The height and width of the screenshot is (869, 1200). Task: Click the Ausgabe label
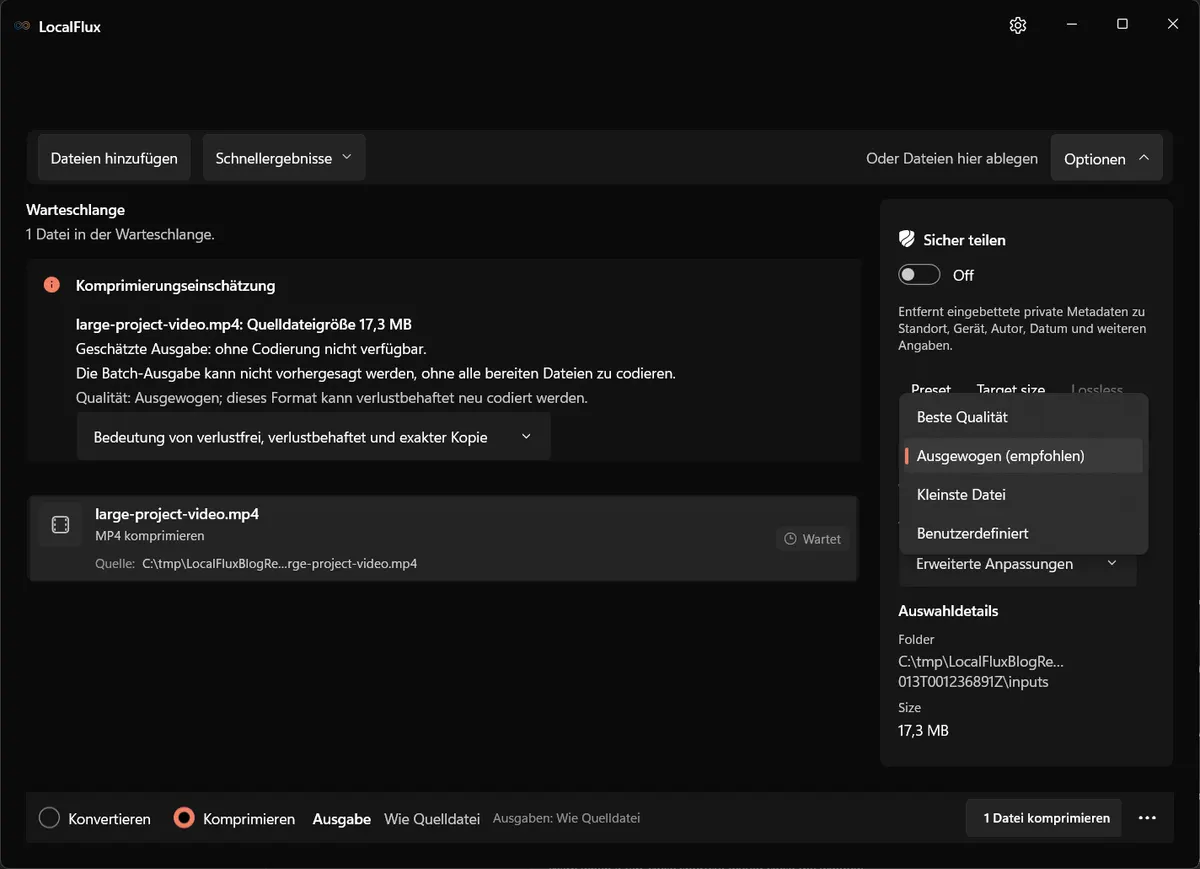point(342,819)
